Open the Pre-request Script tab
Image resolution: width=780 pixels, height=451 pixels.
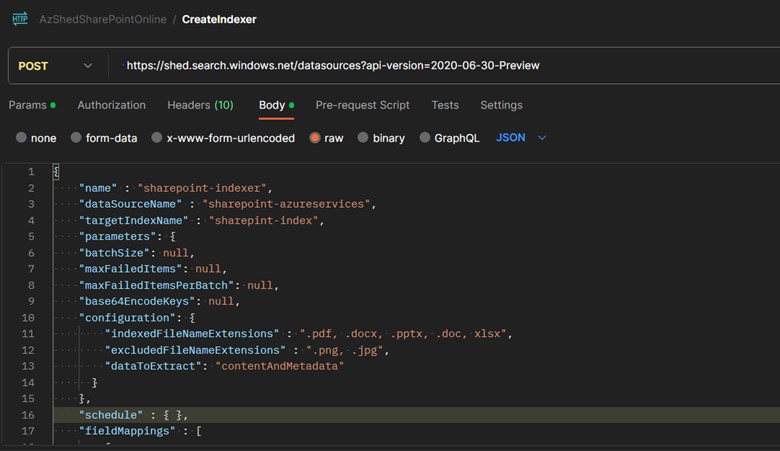[x=362, y=105]
